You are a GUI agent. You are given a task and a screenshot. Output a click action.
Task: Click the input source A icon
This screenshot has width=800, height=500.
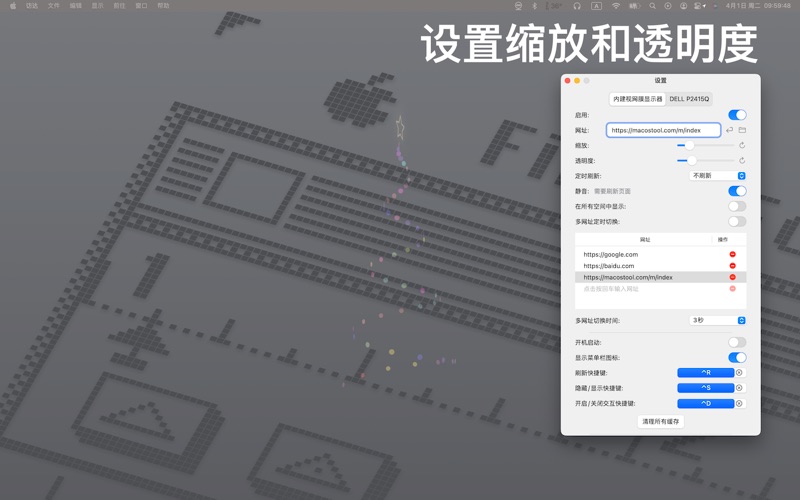pyautogui.click(x=596, y=6)
